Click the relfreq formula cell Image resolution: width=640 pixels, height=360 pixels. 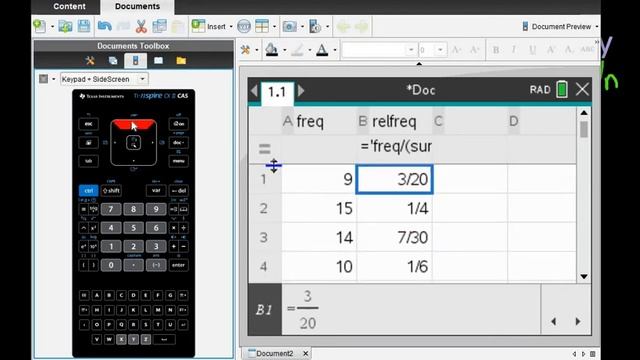coord(395,147)
